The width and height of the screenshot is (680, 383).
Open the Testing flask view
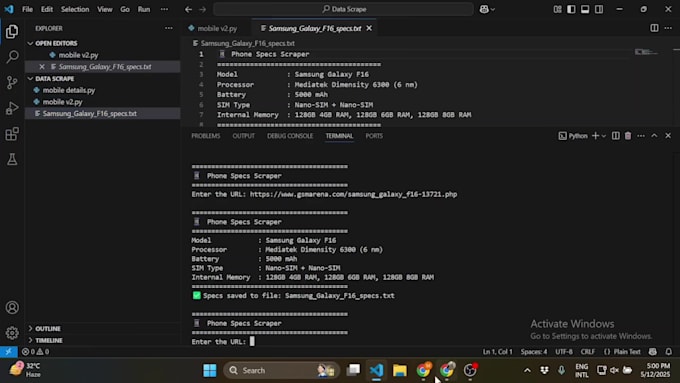click(12, 159)
